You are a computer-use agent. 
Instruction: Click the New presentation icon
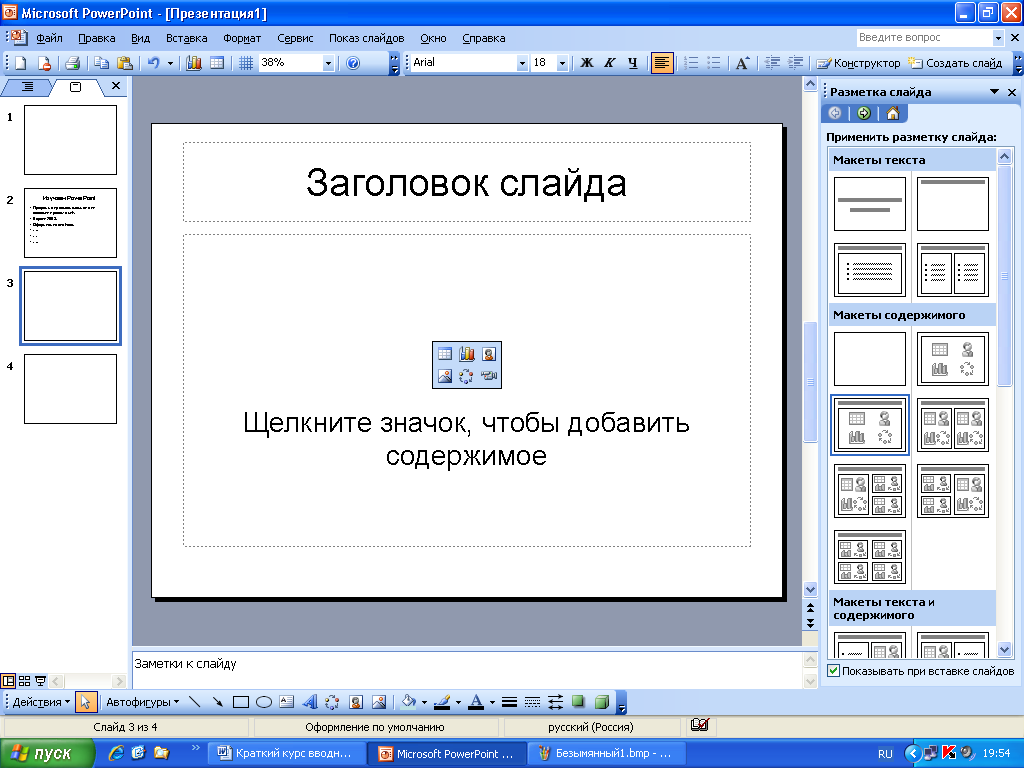21,63
